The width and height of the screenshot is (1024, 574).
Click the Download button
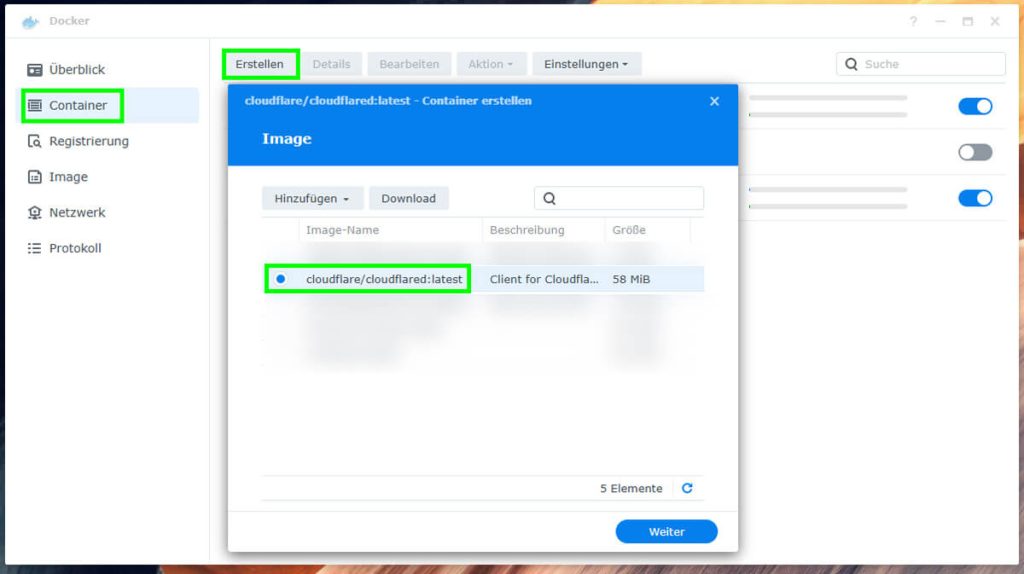tap(409, 199)
